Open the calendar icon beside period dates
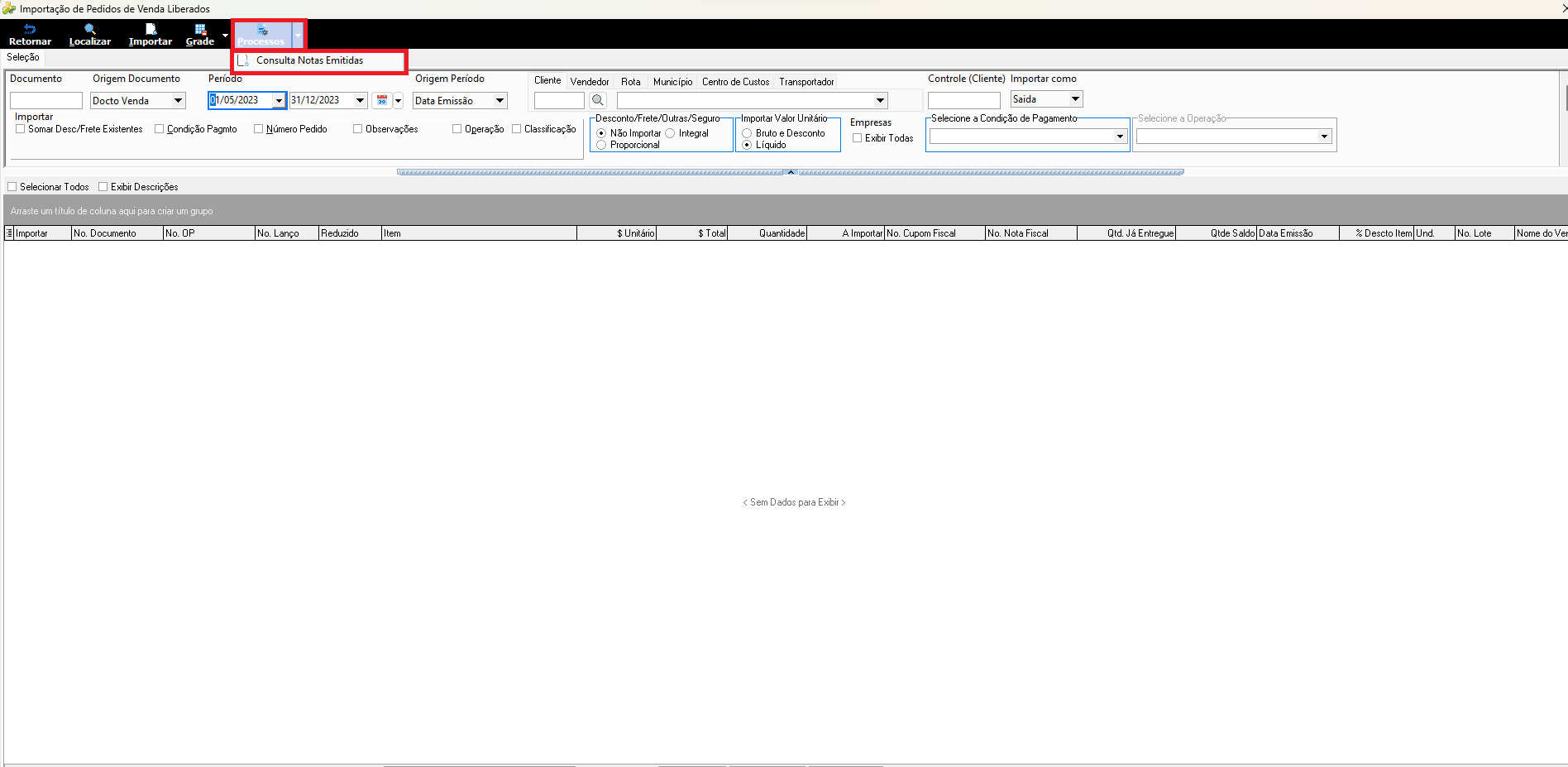The image size is (1568, 767). point(382,100)
